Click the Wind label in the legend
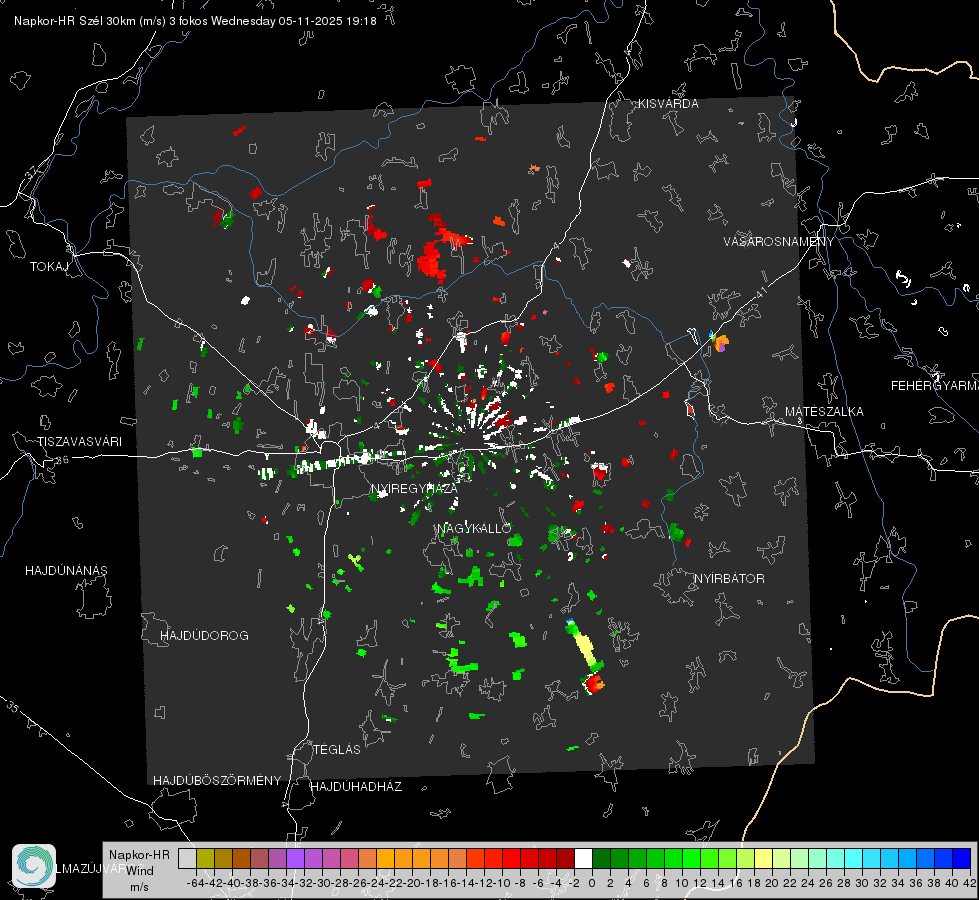 (x=140, y=871)
